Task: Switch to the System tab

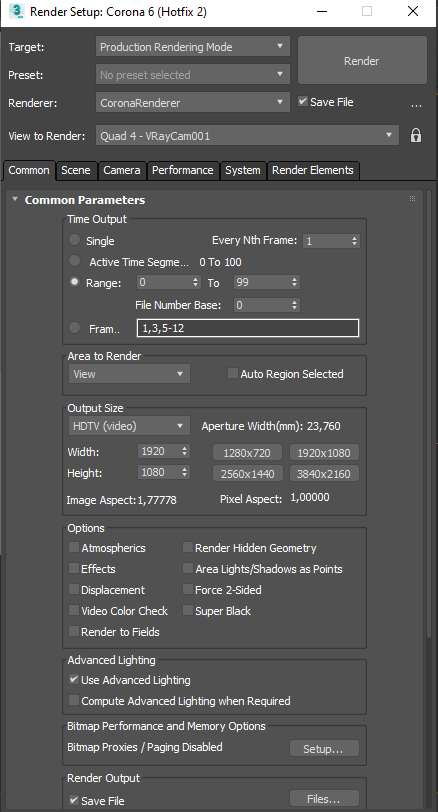Action: (242, 170)
